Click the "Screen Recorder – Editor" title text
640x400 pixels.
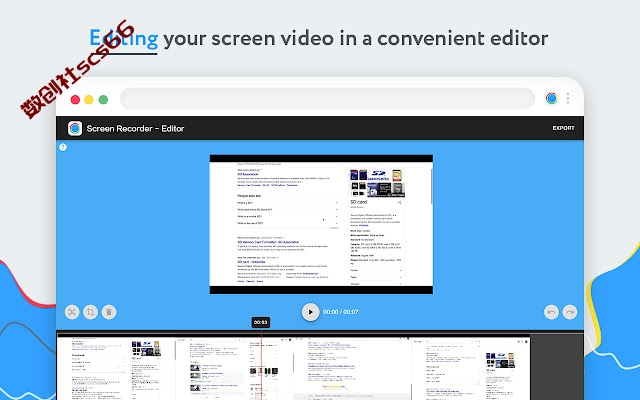pyautogui.click(x=135, y=129)
